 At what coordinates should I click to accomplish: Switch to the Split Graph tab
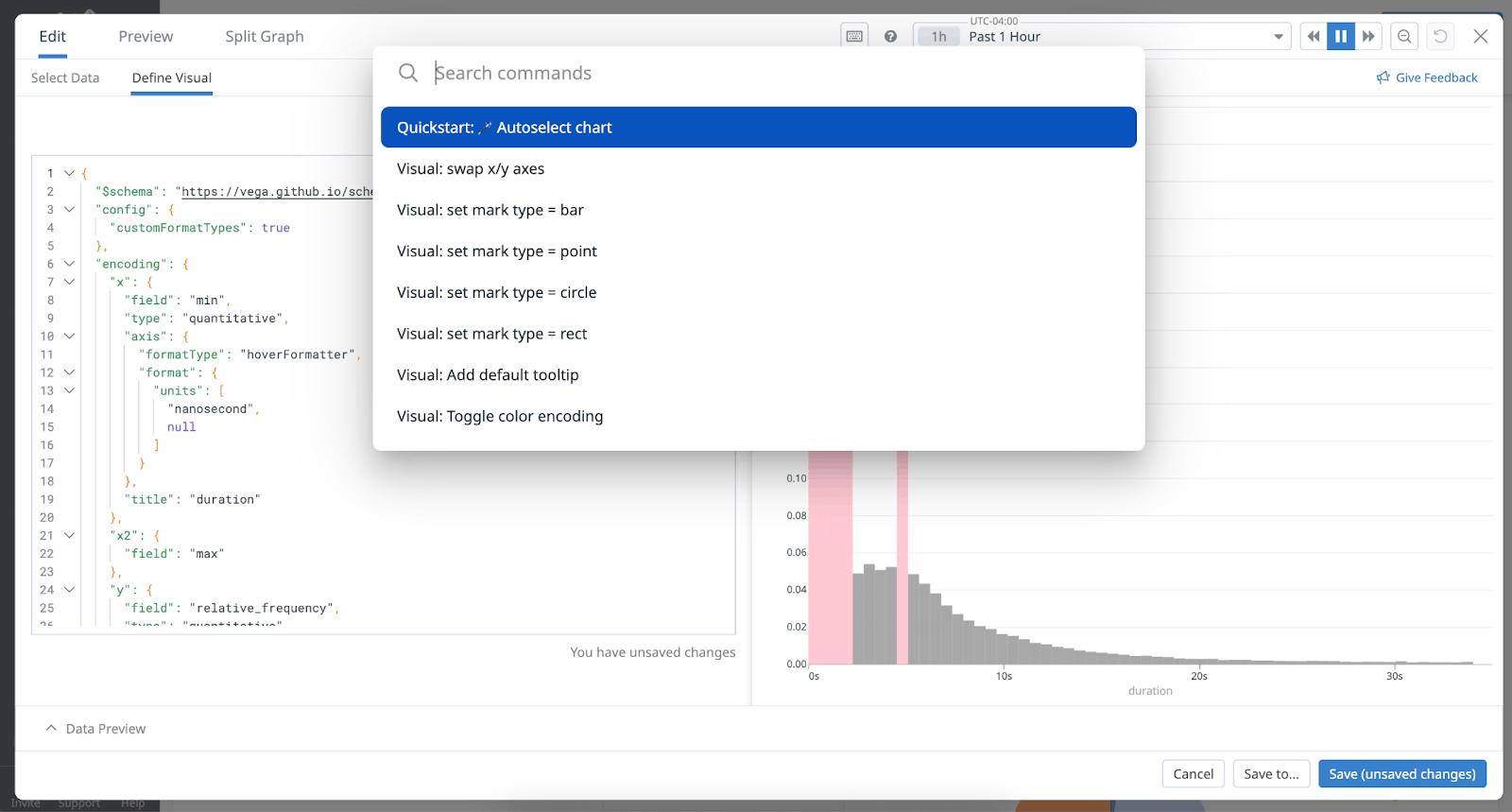pos(265,37)
